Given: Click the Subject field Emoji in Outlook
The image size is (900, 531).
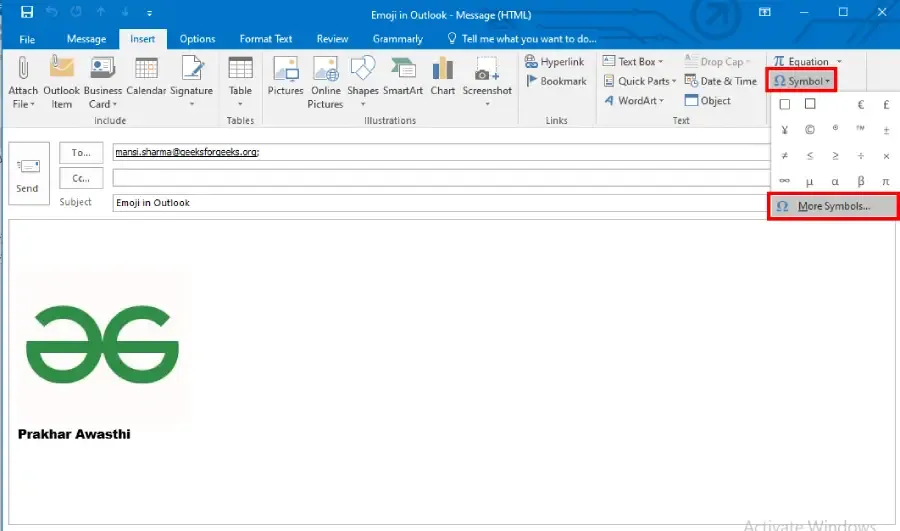Looking at the screenshot, I should tap(441, 203).
